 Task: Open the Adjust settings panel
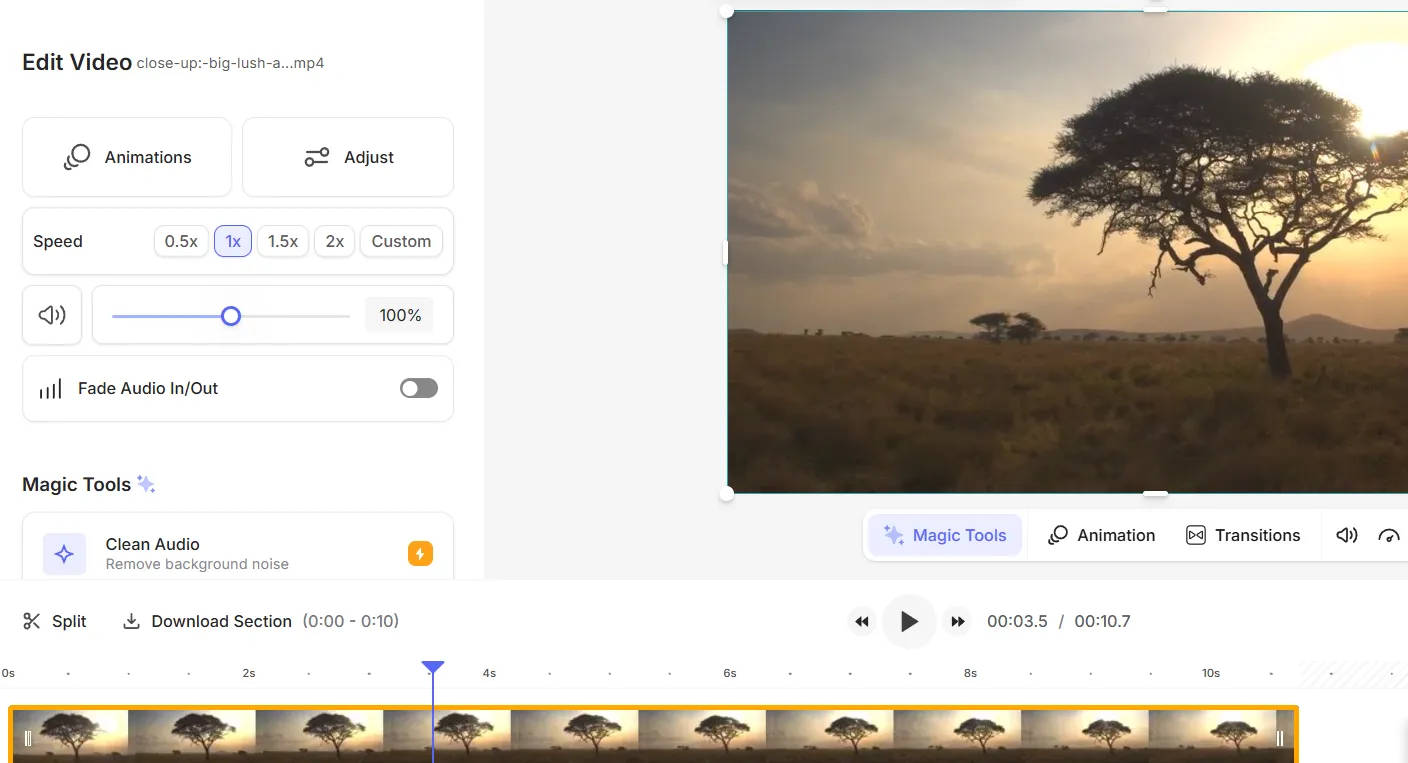[x=348, y=157]
